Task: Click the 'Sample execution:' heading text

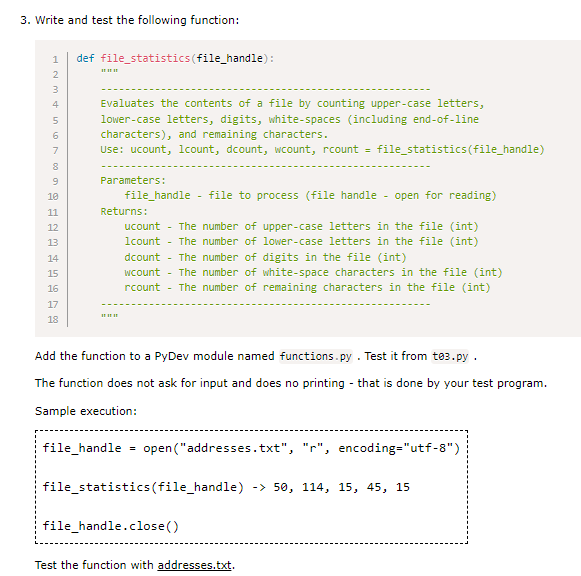Action: coord(86,411)
